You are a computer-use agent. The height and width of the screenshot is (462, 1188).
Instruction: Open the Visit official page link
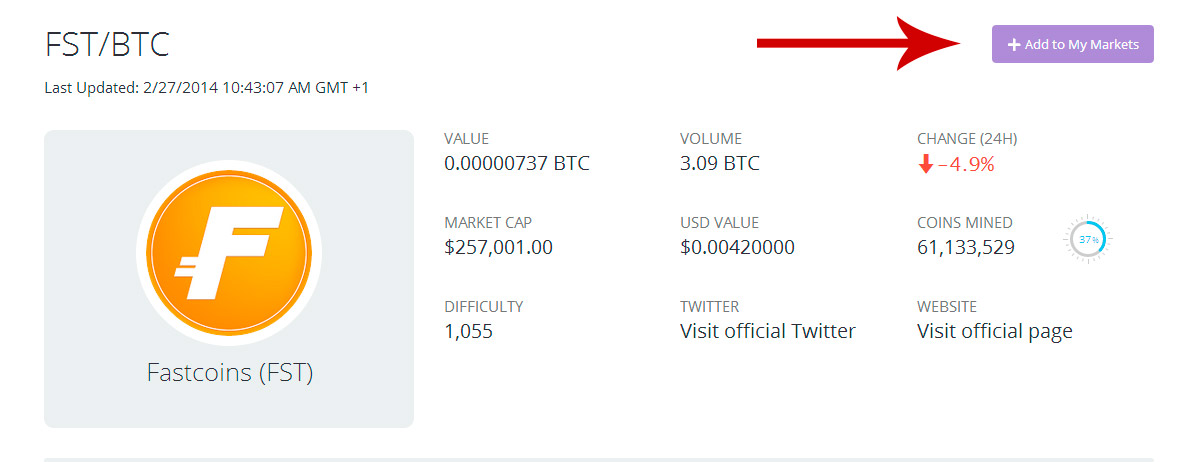(x=995, y=331)
